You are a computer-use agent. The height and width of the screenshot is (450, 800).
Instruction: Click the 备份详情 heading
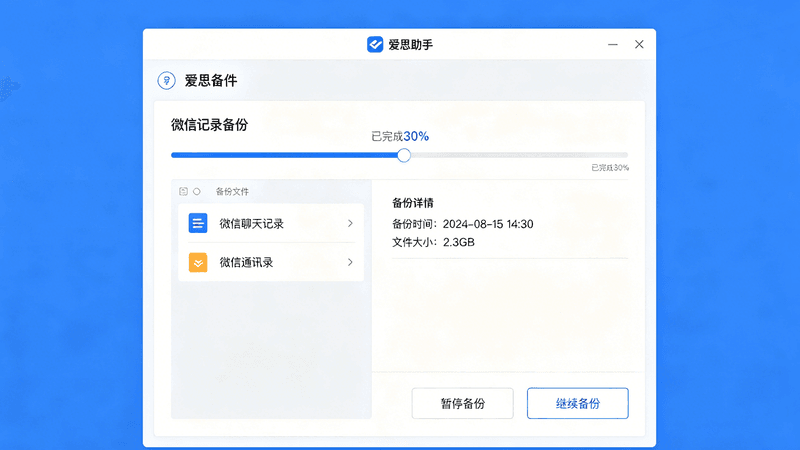413,203
